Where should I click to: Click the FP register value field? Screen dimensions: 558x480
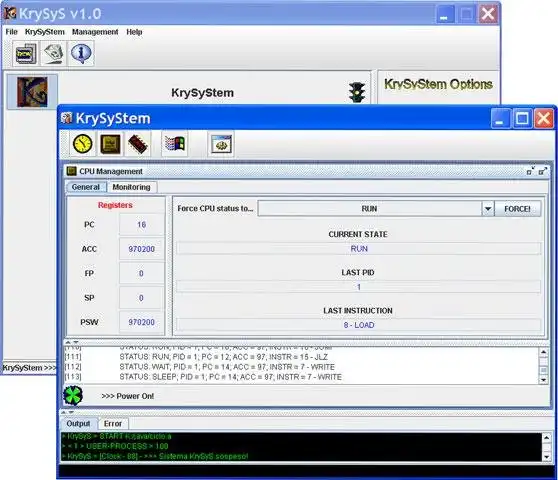pyautogui.click(x=142, y=273)
